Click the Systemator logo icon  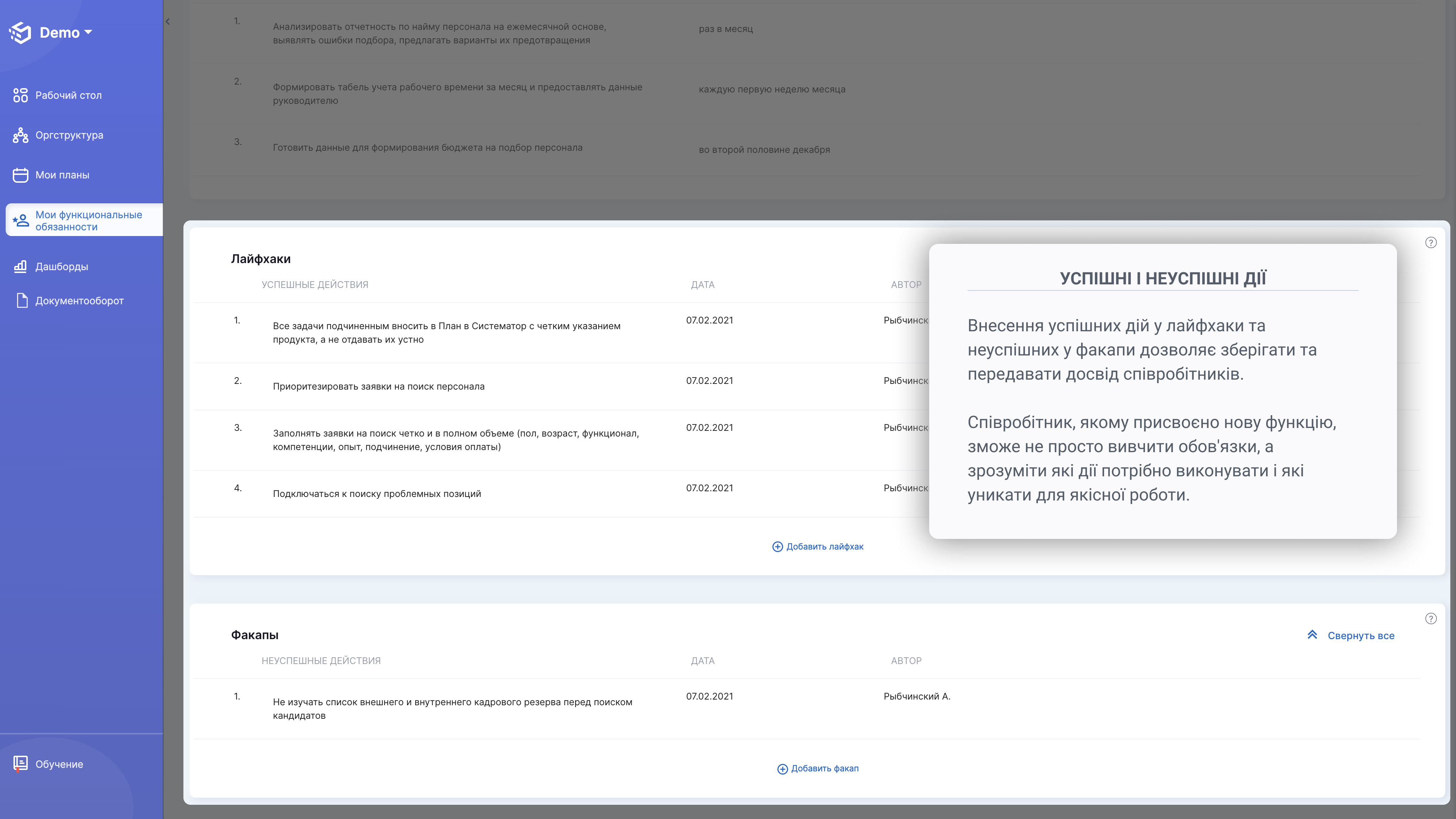(20, 33)
